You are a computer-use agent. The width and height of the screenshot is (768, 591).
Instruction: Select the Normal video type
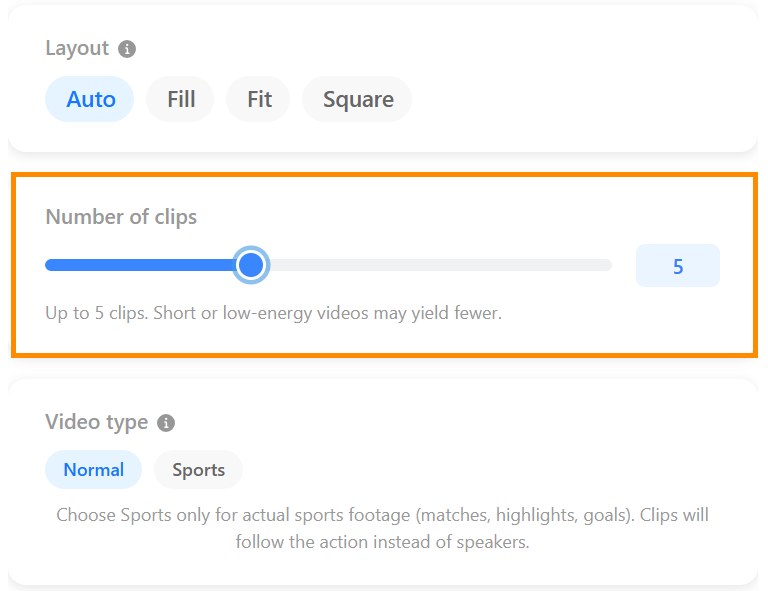[94, 470]
